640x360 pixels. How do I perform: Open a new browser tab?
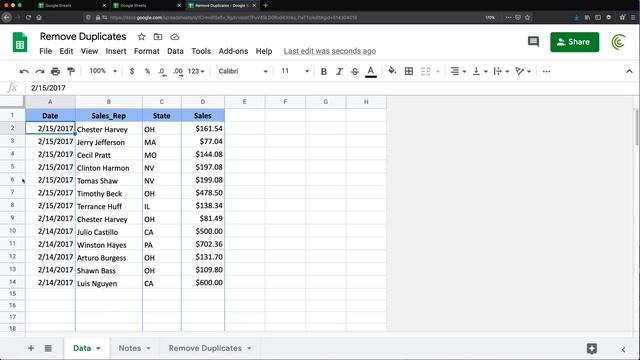266,5
